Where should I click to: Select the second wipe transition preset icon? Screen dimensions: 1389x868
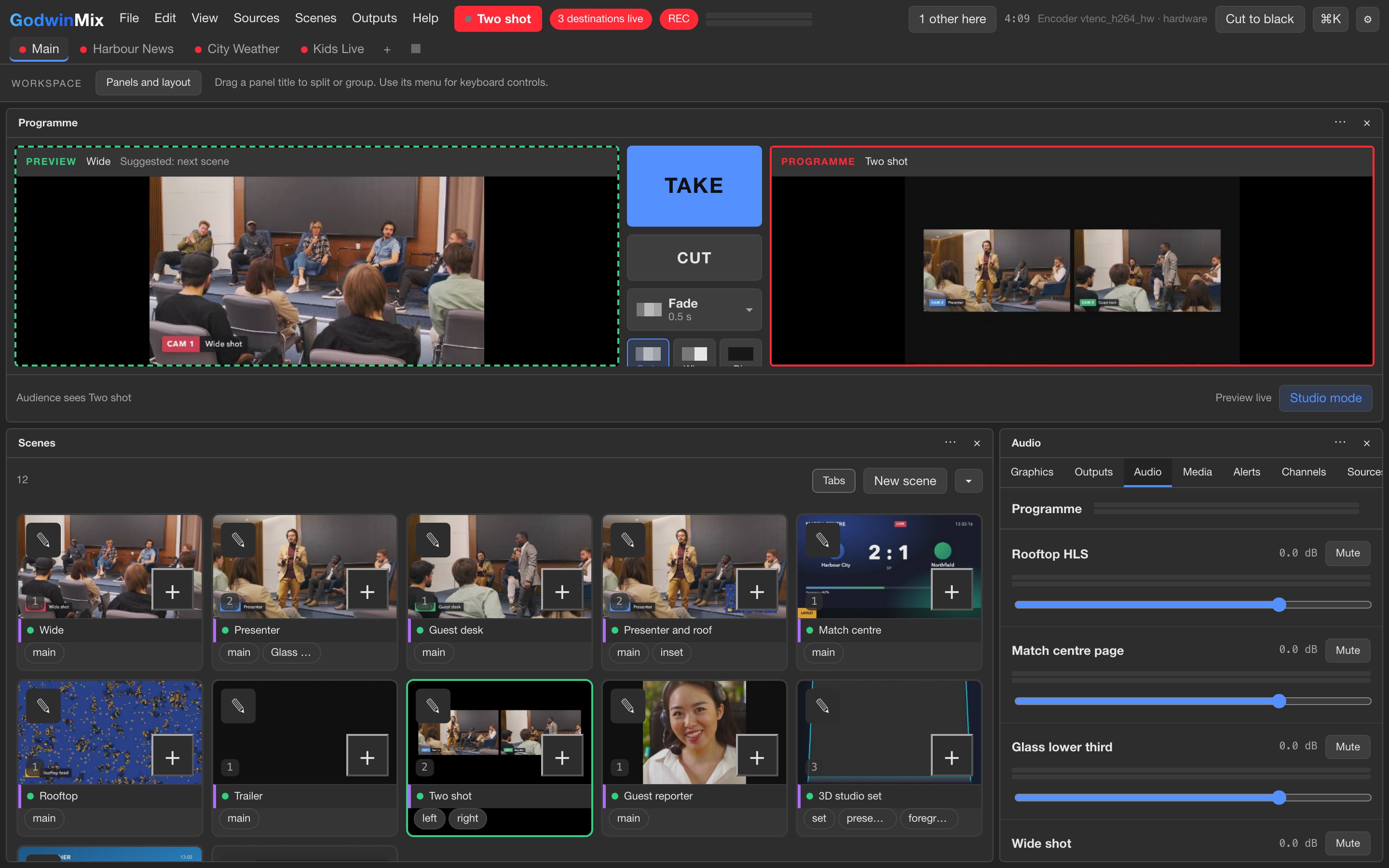[x=694, y=353]
